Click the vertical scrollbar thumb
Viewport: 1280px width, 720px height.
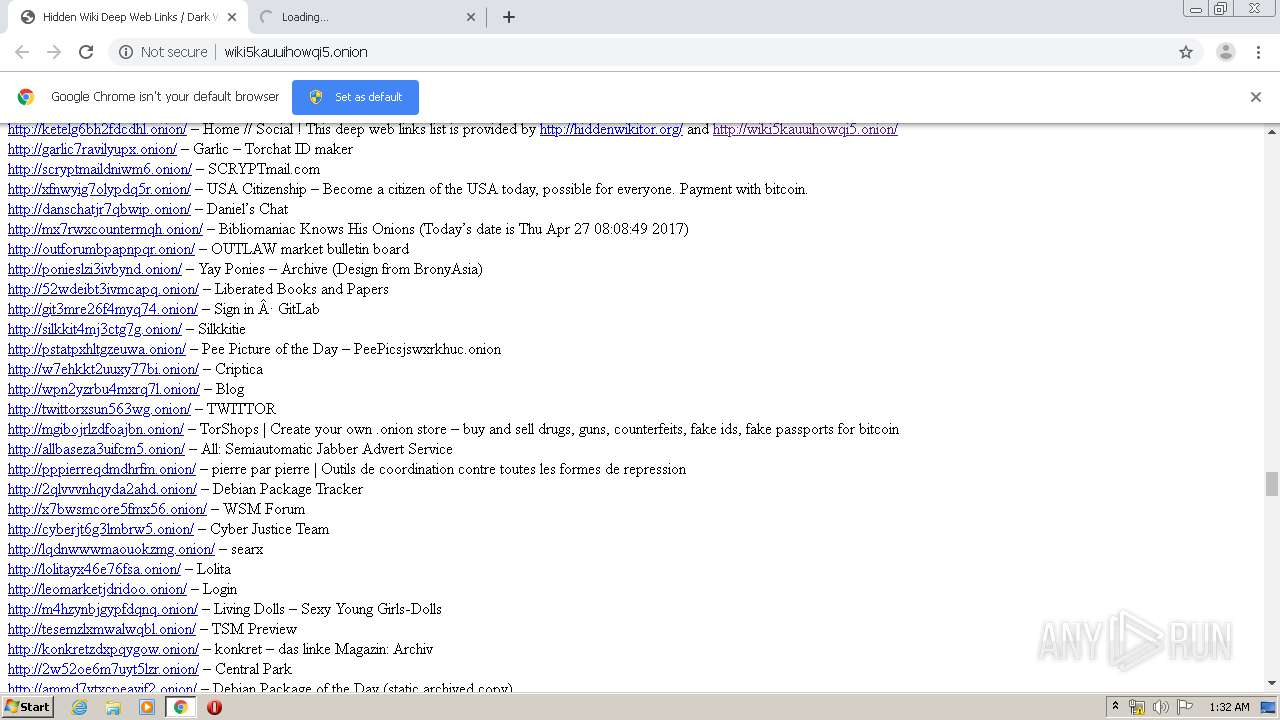[x=1272, y=484]
